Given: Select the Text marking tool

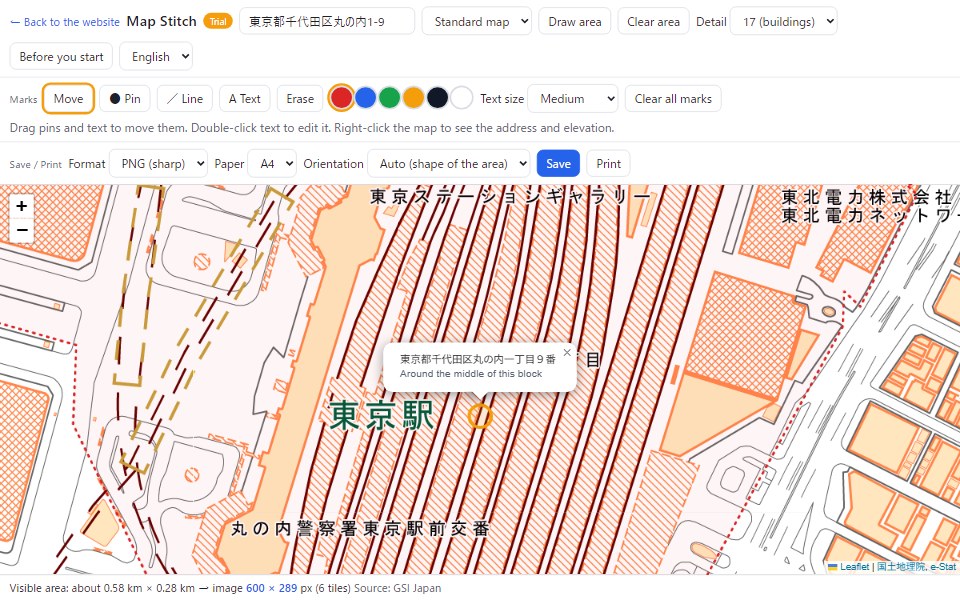Looking at the screenshot, I should pos(244,99).
